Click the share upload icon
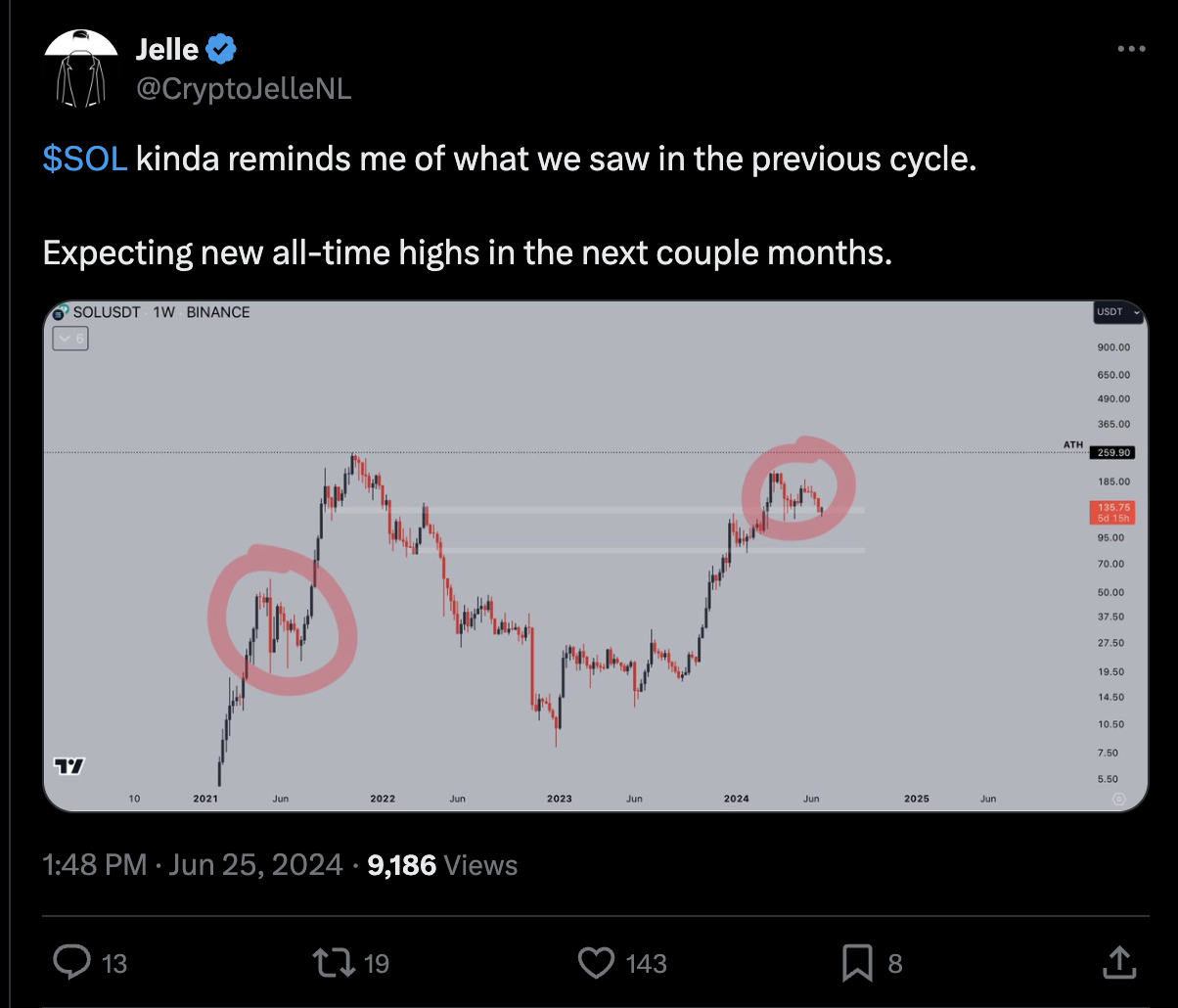 tap(1118, 962)
